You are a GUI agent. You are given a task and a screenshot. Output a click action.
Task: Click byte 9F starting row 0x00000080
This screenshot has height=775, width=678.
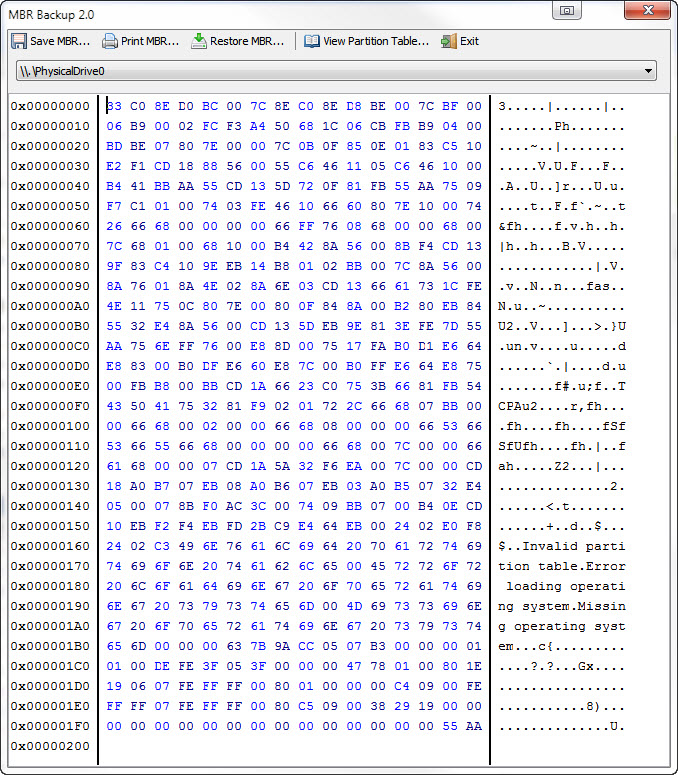114,266
